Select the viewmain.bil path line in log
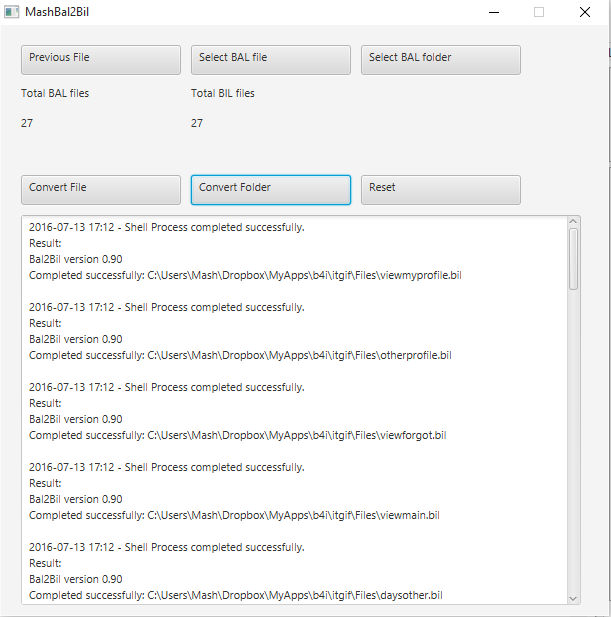 [234, 515]
